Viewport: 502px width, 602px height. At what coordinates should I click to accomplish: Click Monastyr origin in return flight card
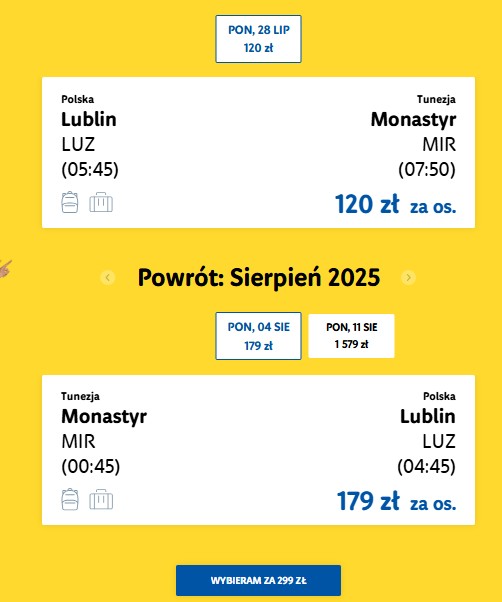(x=104, y=416)
